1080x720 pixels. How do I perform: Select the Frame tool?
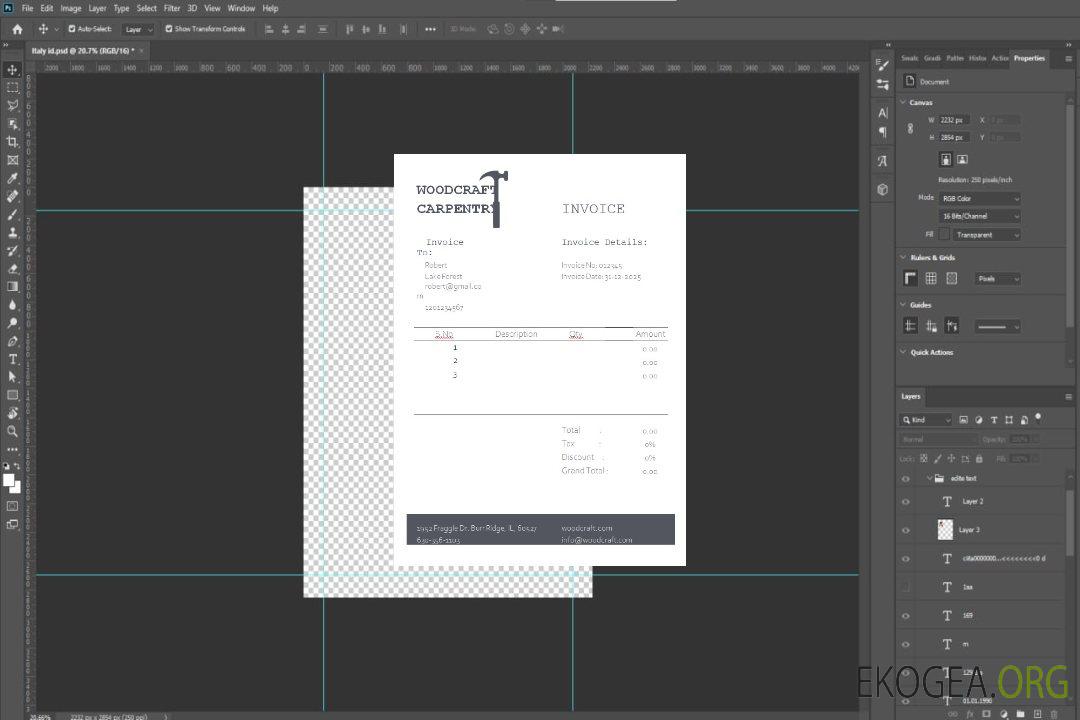[12, 160]
